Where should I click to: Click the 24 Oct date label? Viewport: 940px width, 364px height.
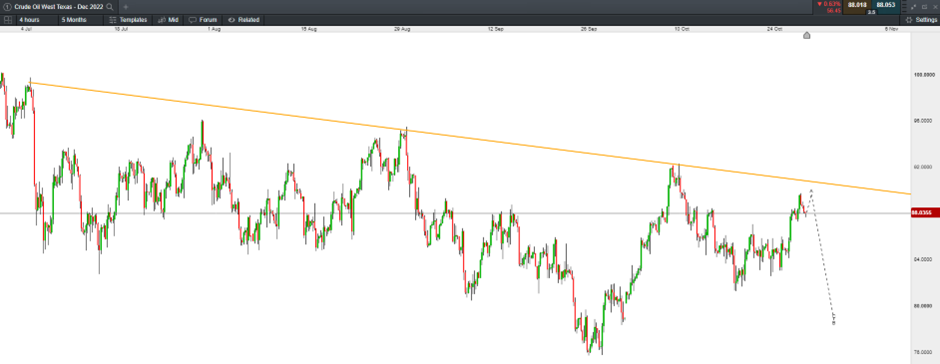[x=775, y=29]
